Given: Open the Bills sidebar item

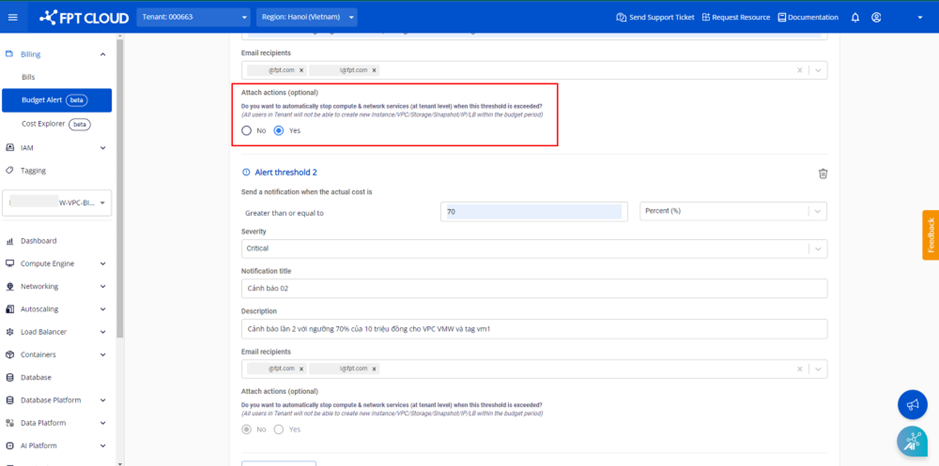Looking at the screenshot, I should click(x=29, y=77).
